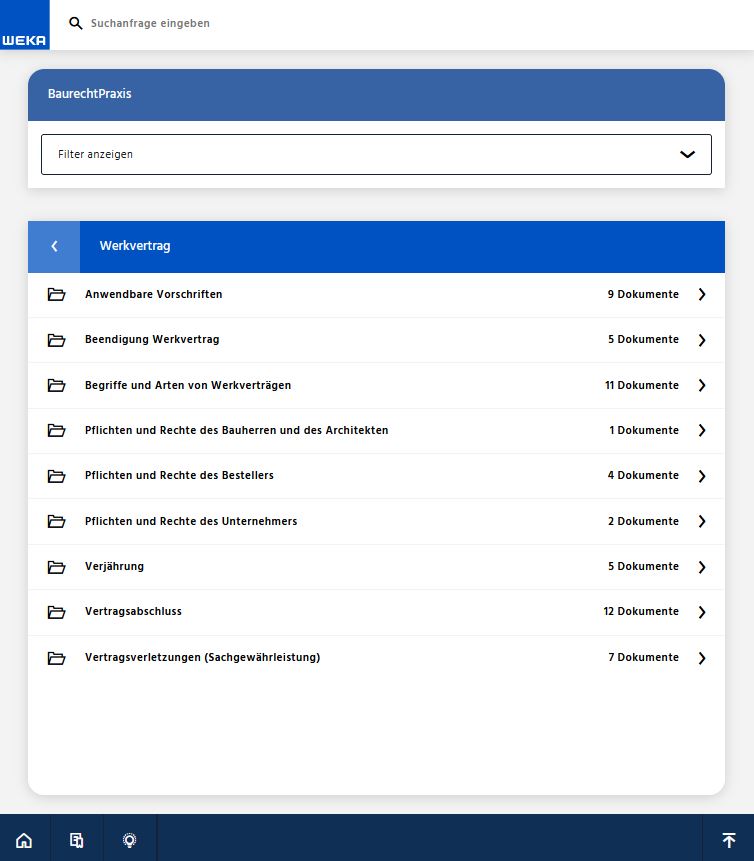Expand Vertragsabschluss using its right chevron
This screenshot has width=754, height=861.
coord(702,612)
